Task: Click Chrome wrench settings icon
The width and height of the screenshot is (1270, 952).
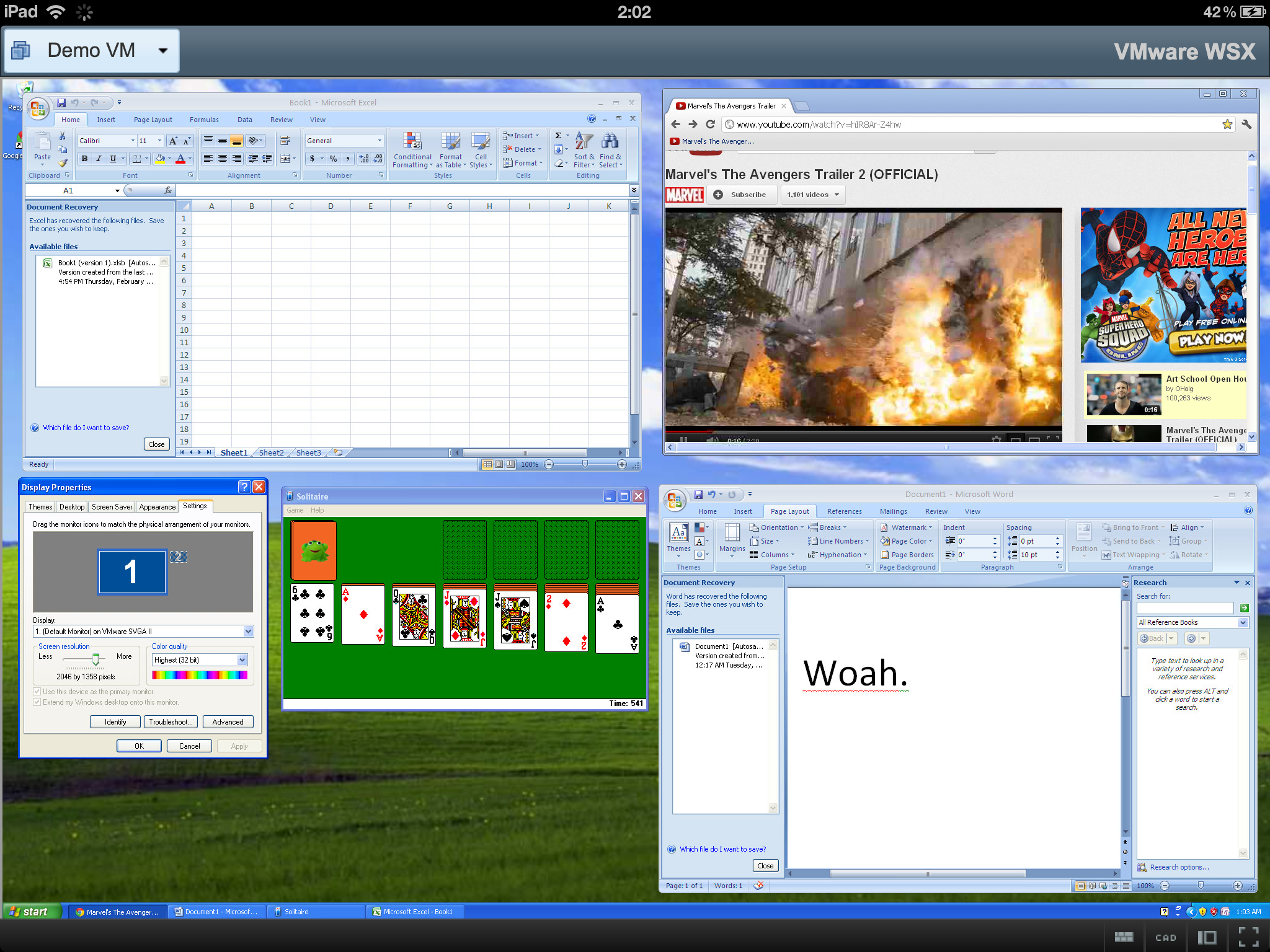Action: [x=1246, y=124]
